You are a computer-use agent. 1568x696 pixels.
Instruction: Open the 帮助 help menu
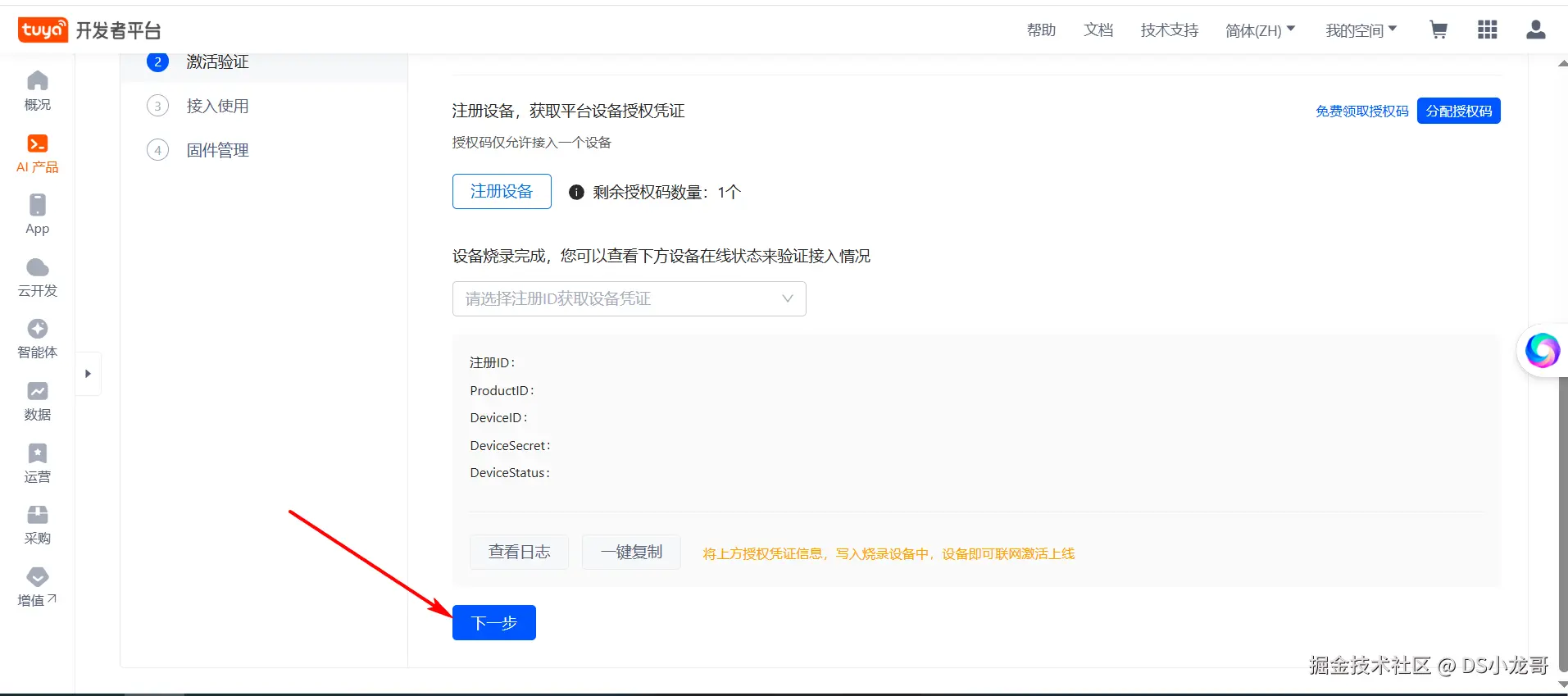[x=1041, y=30]
